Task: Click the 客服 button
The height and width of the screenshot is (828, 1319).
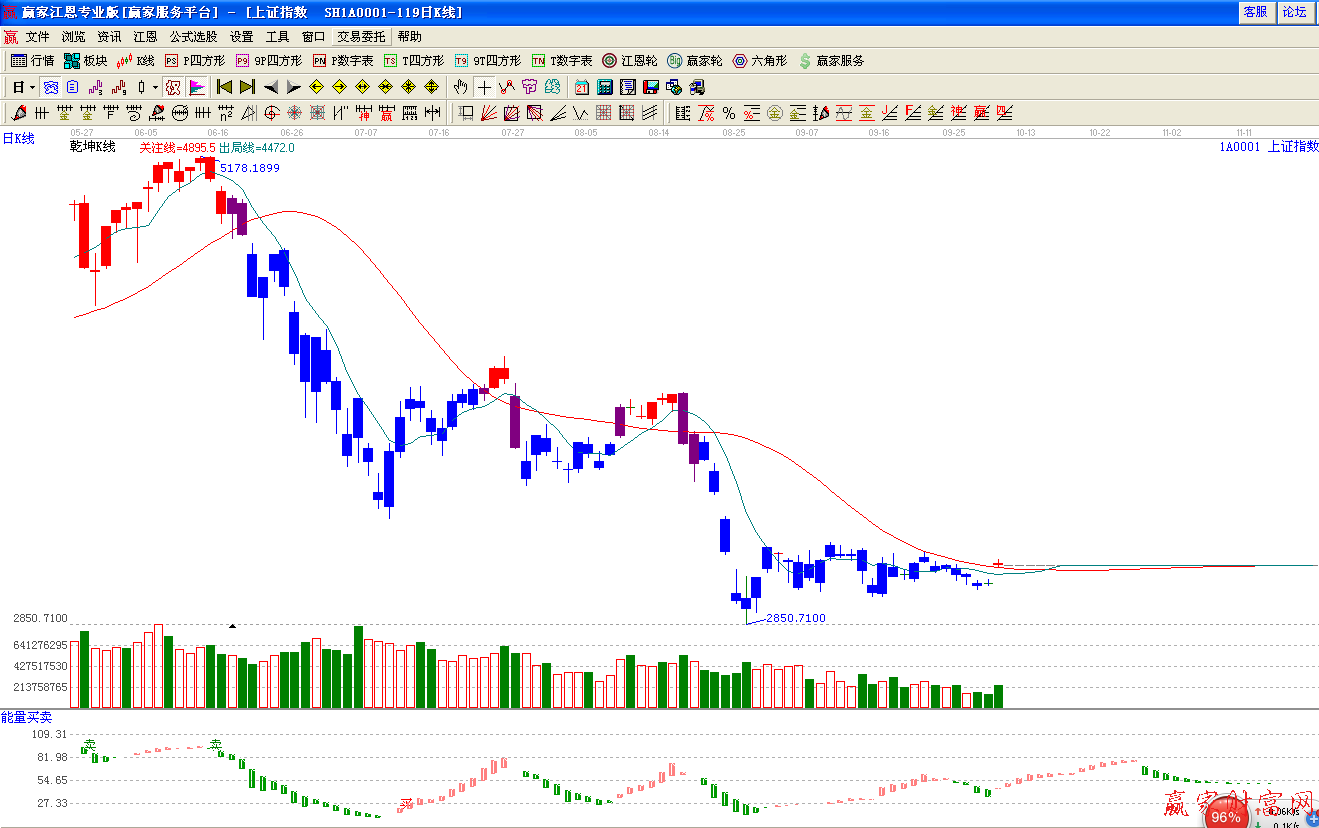Action: [1255, 12]
